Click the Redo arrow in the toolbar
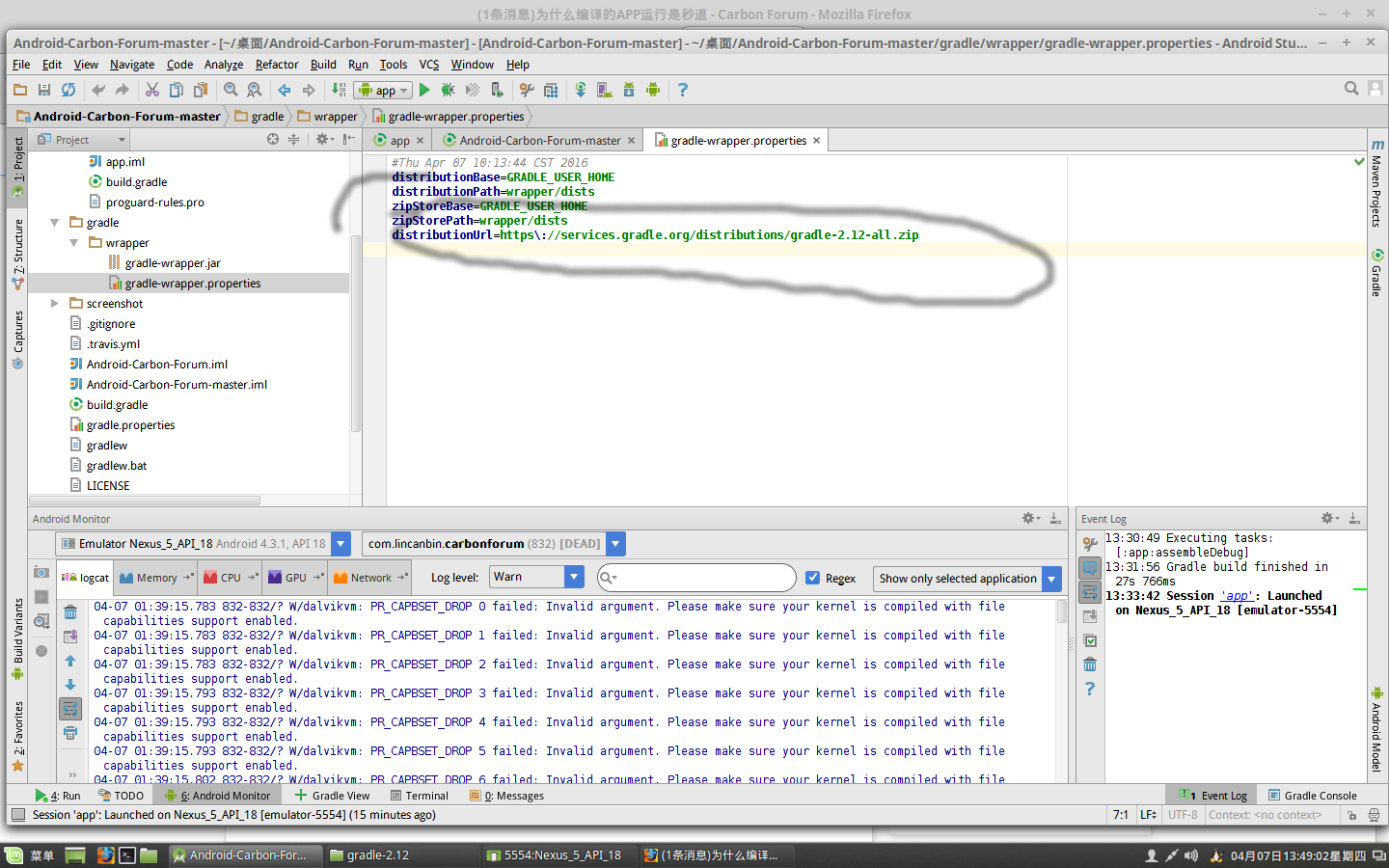The width and height of the screenshot is (1389, 868). pos(123,90)
